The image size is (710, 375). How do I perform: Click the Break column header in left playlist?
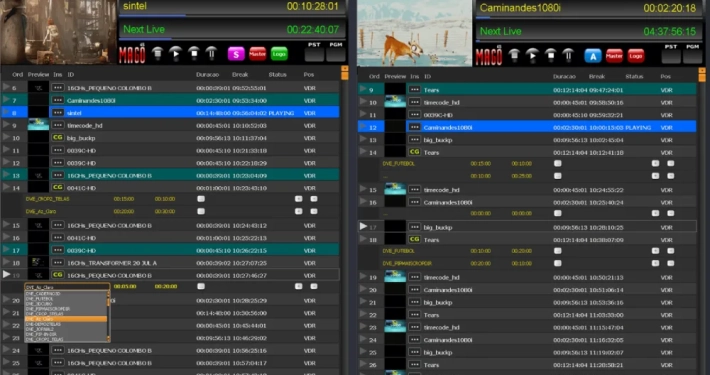pyautogui.click(x=240, y=74)
